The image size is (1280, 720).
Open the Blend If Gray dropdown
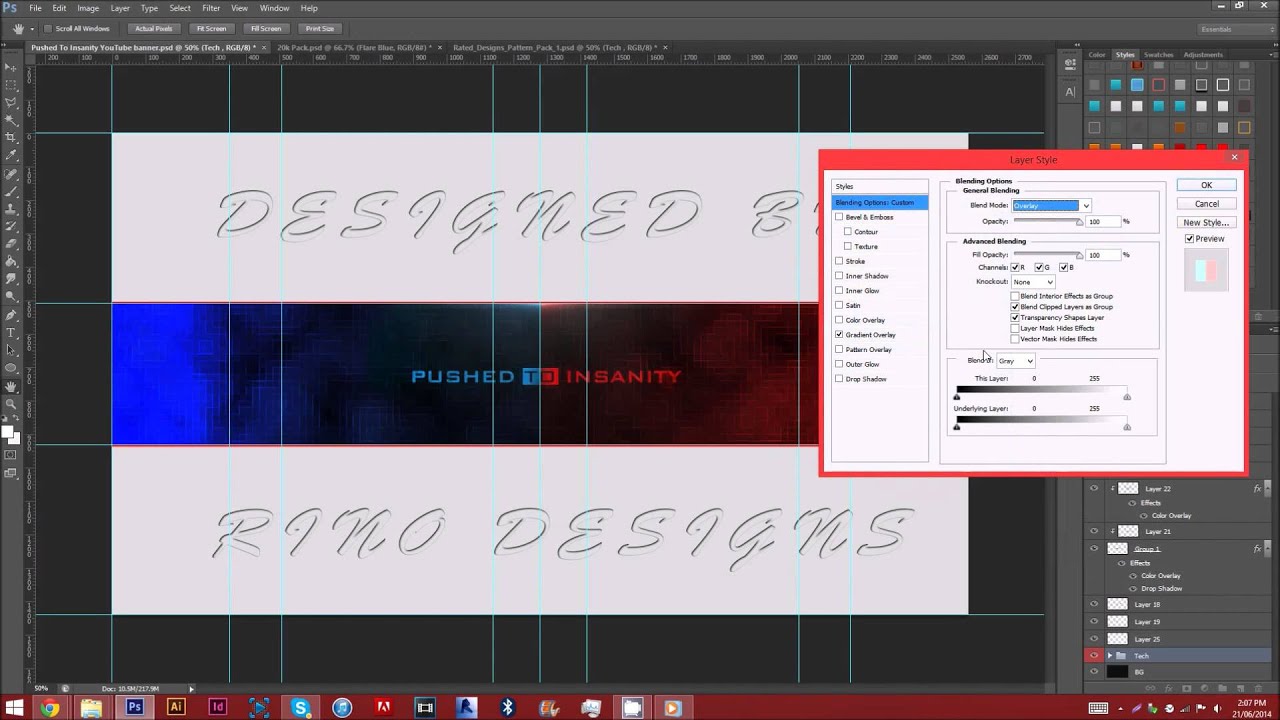[1016, 361]
